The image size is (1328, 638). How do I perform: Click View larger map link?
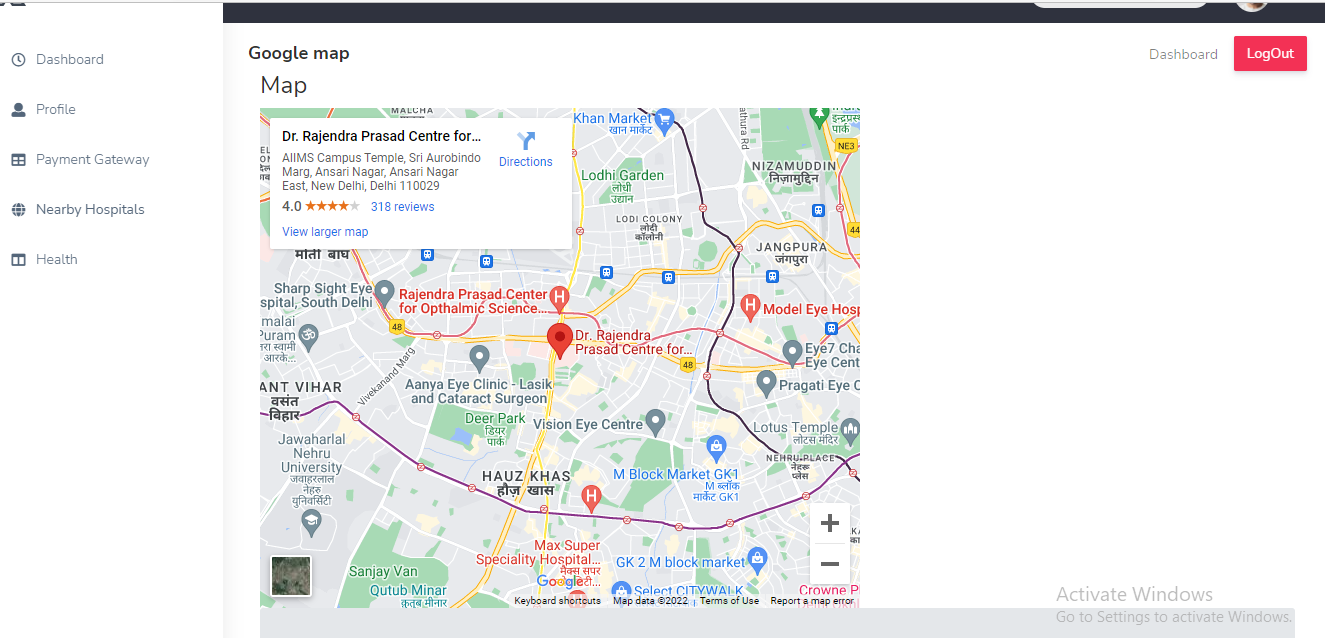pos(325,232)
